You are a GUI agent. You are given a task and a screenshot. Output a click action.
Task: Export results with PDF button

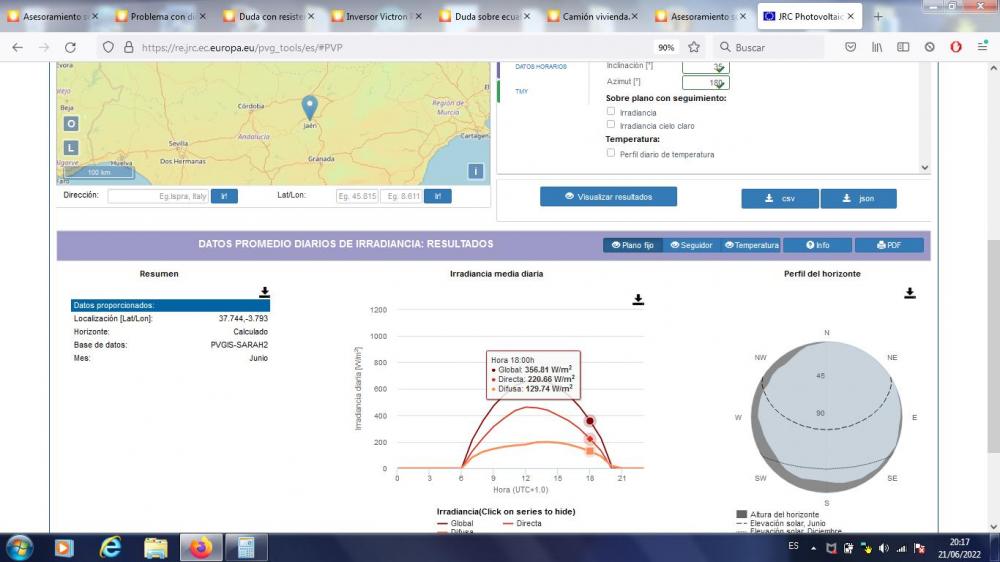point(889,245)
